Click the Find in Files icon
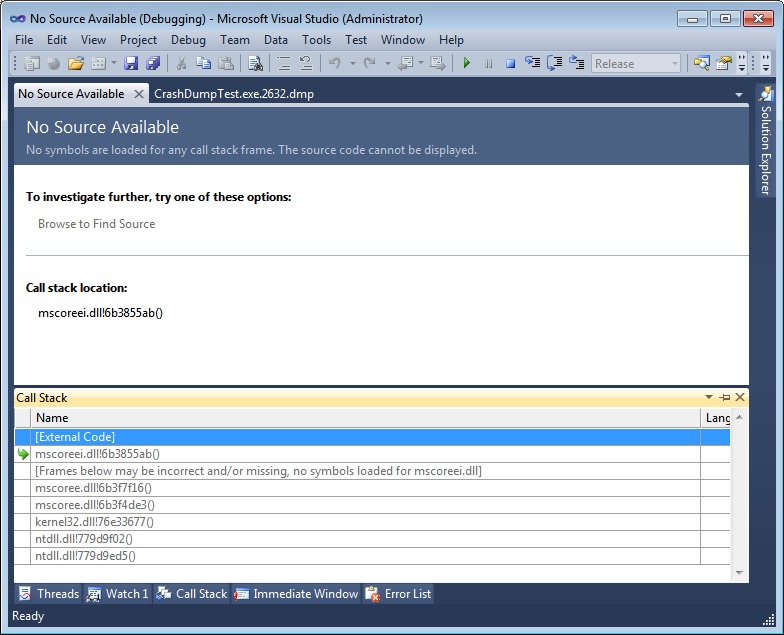 click(256, 64)
